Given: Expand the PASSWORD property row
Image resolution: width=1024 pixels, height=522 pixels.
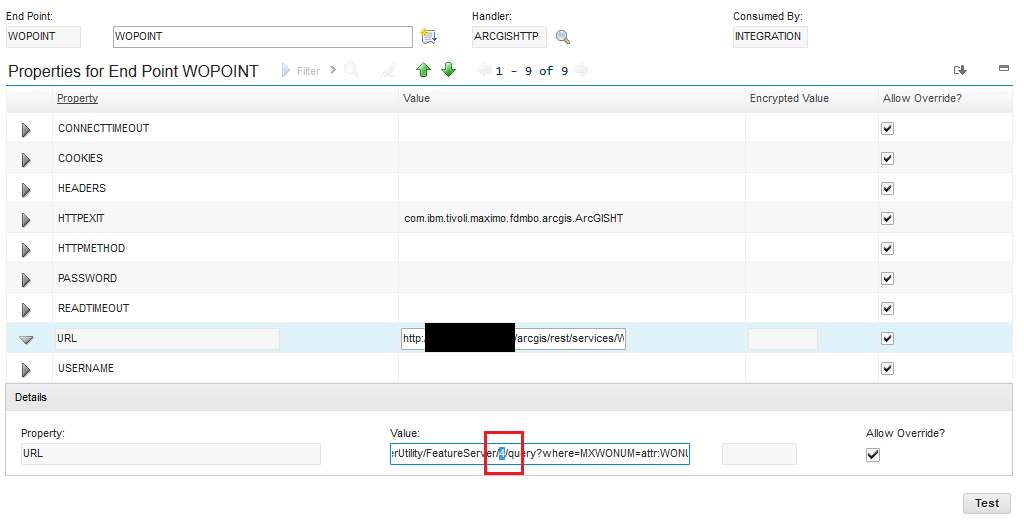Looking at the screenshot, I should (26, 280).
